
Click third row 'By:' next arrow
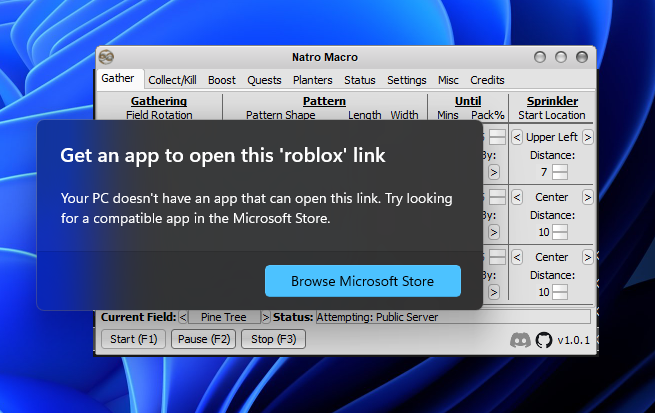494,292
